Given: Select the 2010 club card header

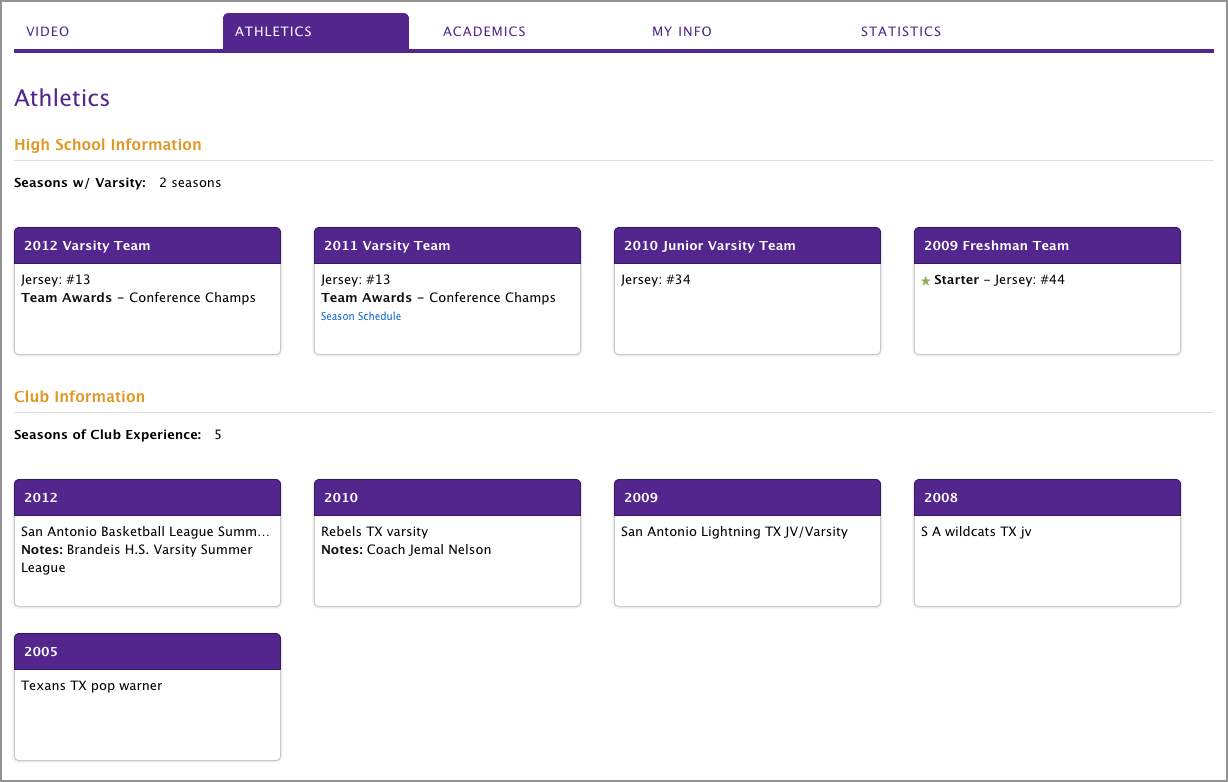Looking at the screenshot, I should tap(448, 498).
